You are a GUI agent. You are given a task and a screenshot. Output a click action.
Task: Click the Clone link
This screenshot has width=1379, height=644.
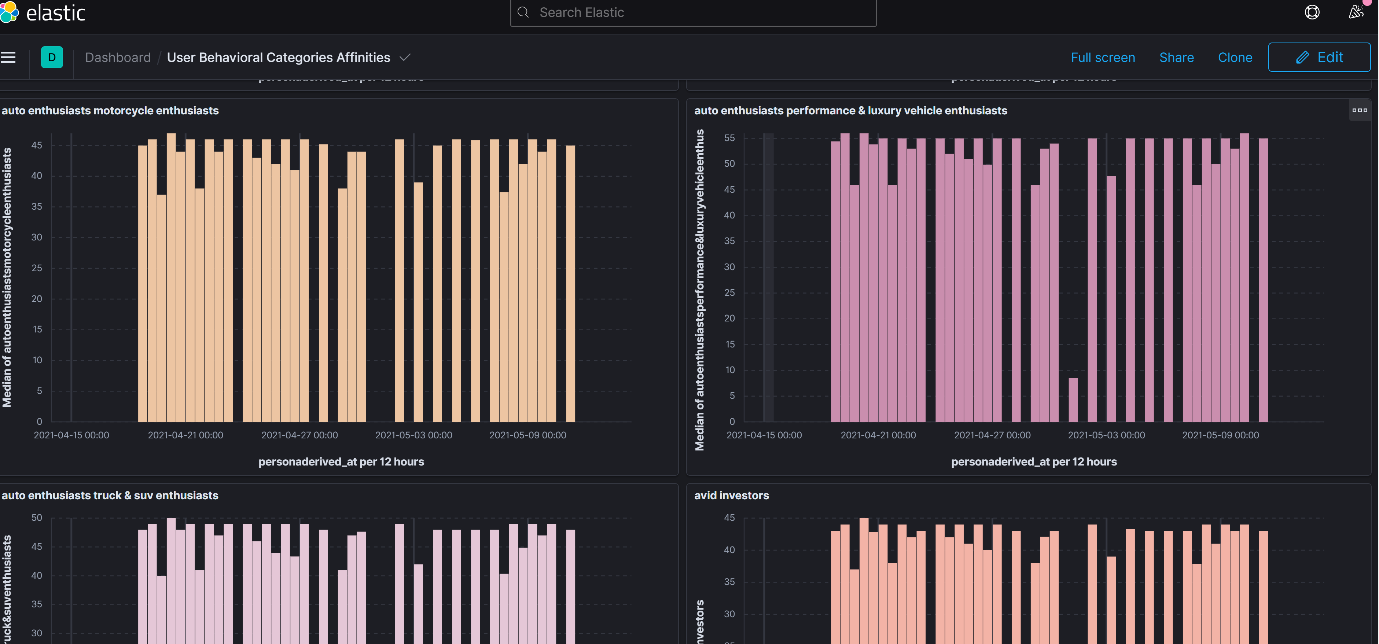pyautogui.click(x=1234, y=57)
